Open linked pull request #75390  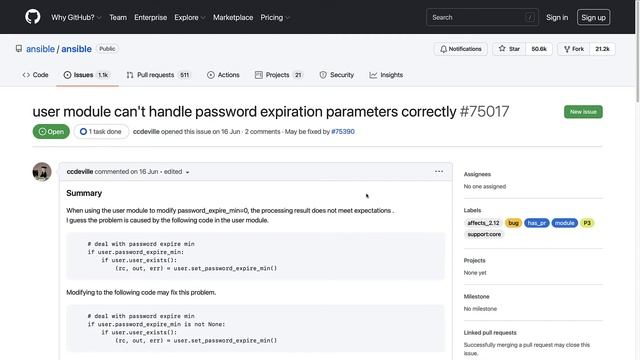point(343,131)
